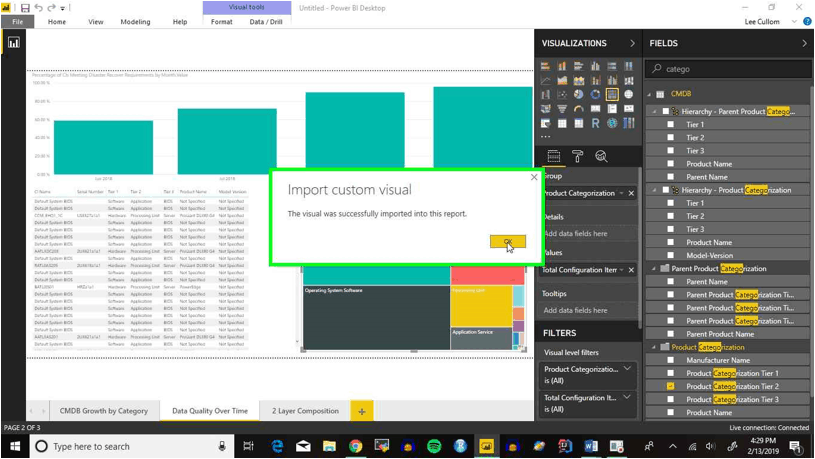Expand Total Configuration Items visual filter
This screenshot has width=815, height=459.
tap(627, 397)
